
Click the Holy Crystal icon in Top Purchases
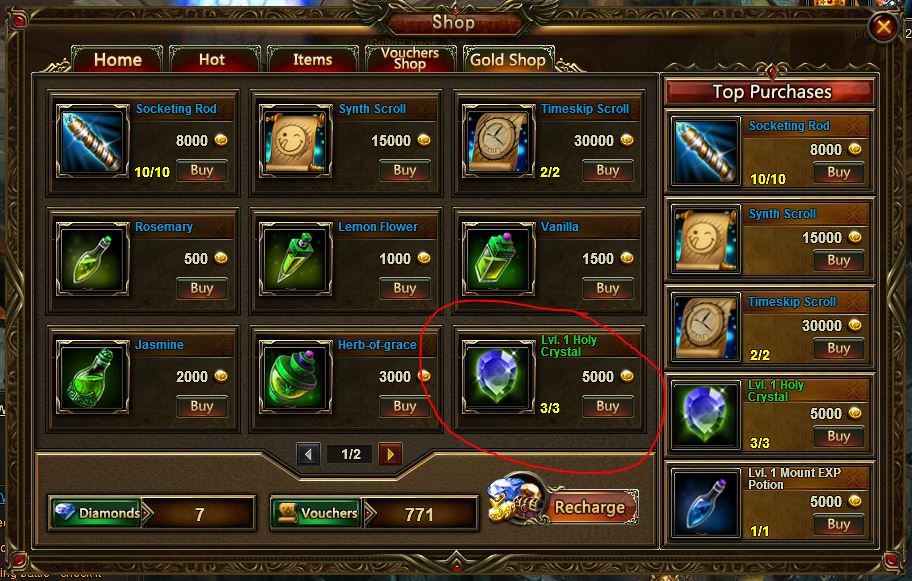click(x=706, y=415)
